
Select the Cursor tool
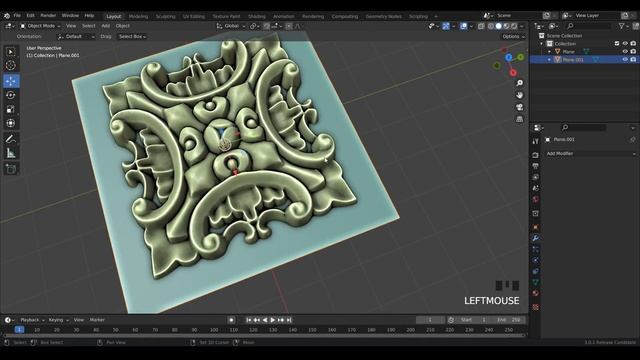tap(11, 65)
